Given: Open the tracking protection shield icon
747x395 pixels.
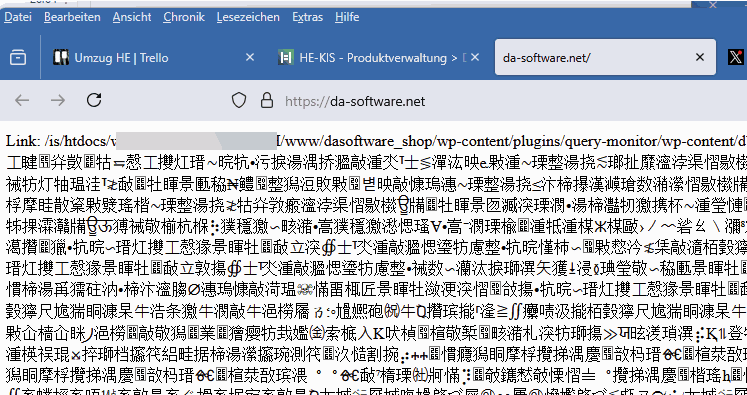Looking at the screenshot, I should (239, 101).
